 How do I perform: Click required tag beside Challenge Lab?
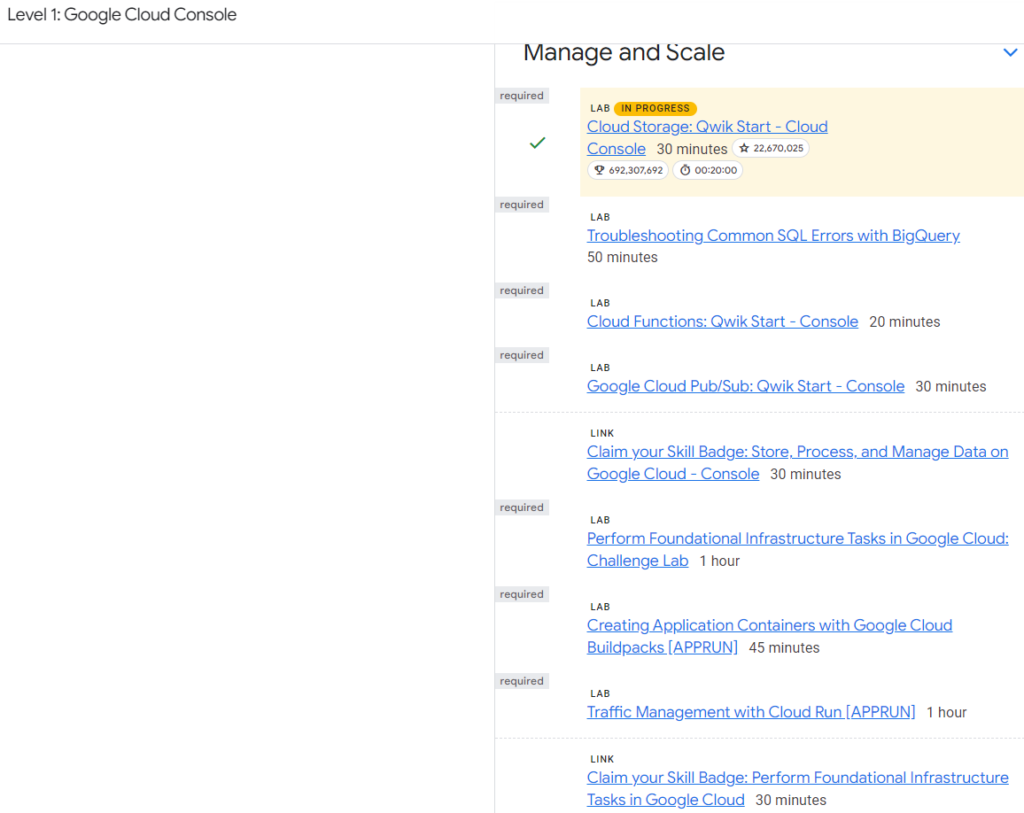[x=522, y=507]
